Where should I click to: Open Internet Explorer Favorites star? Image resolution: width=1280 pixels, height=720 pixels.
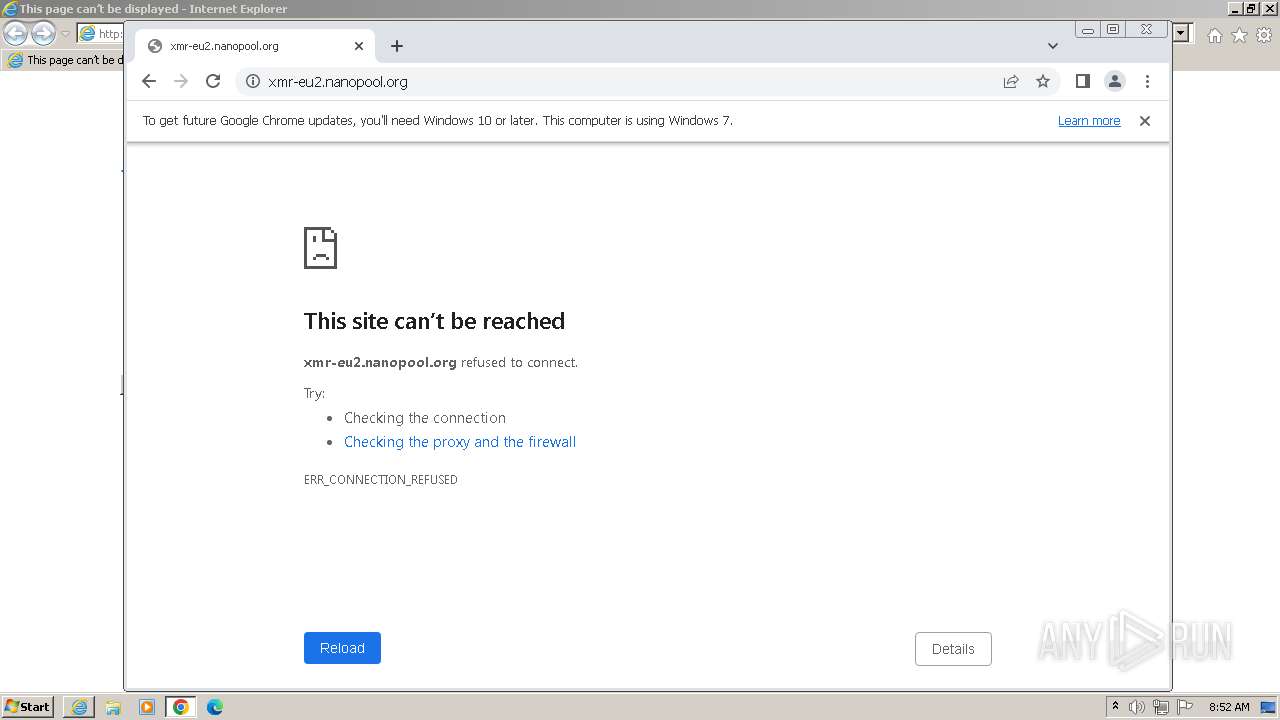[x=1239, y=35]
